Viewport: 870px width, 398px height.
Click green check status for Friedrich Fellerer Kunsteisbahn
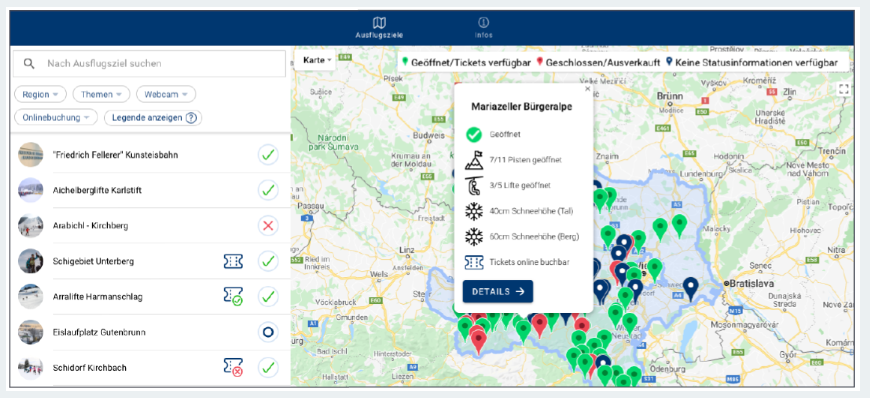tap(269, 155)
